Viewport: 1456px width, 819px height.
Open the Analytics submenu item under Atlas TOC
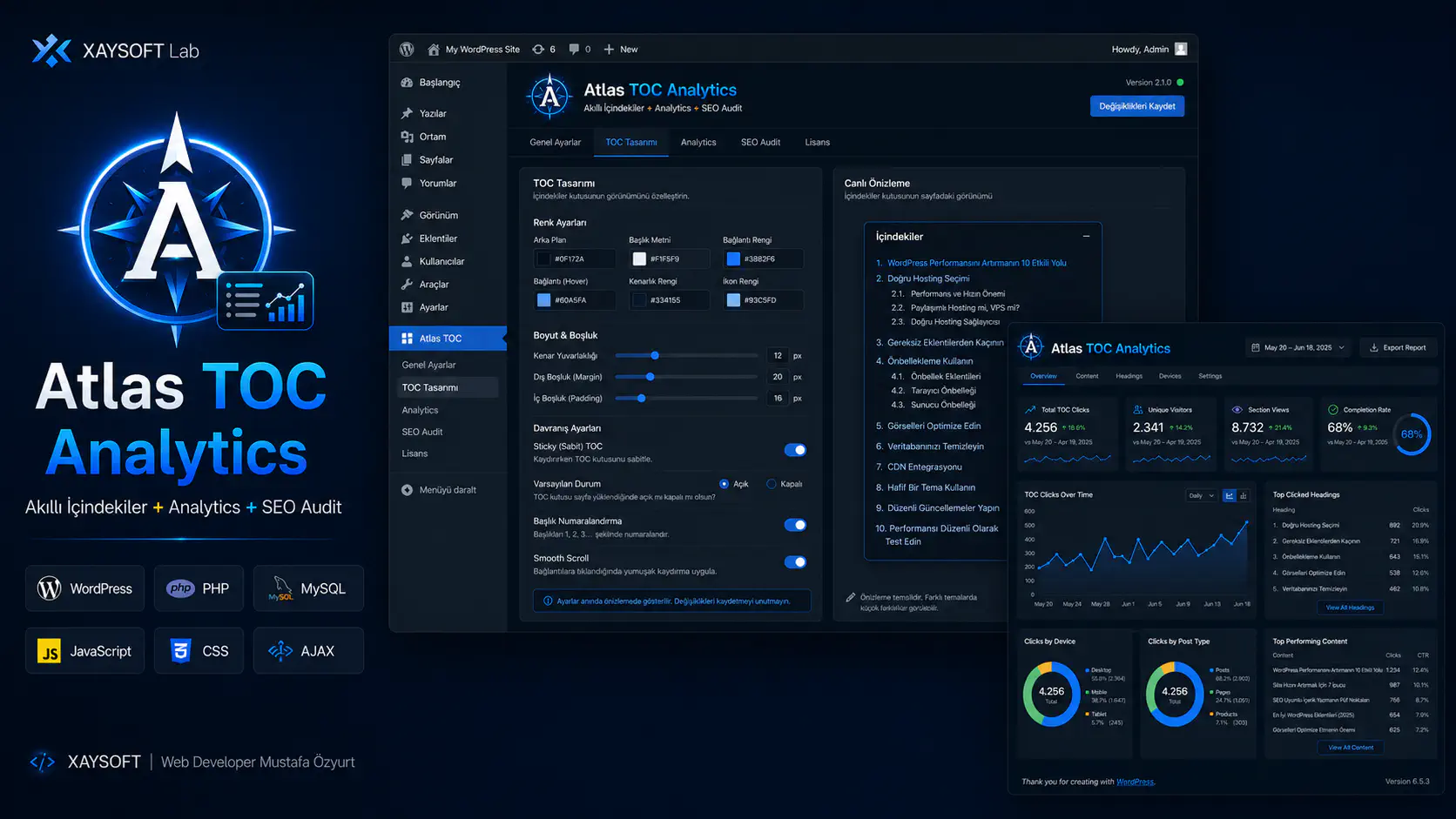[421, 410]
